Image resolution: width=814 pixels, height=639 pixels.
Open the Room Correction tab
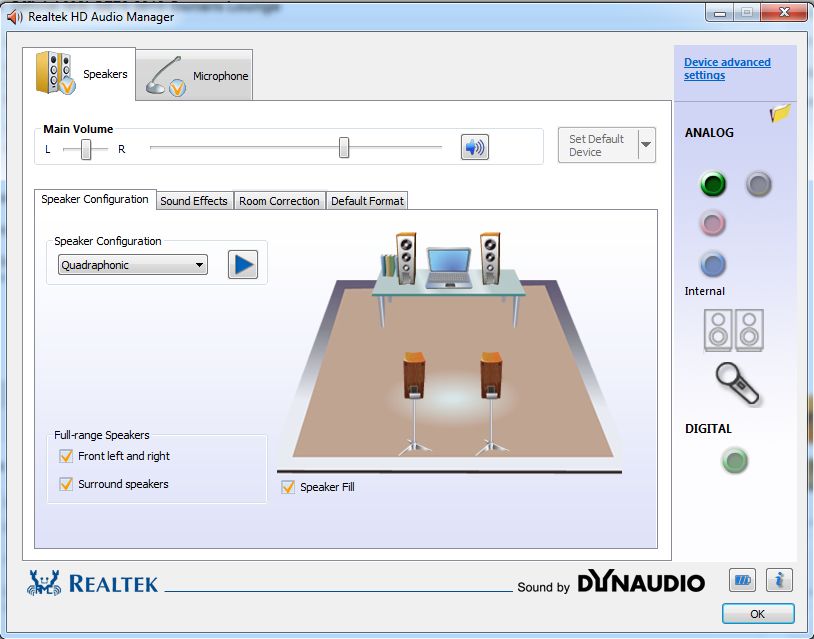(x=279, y=201)
